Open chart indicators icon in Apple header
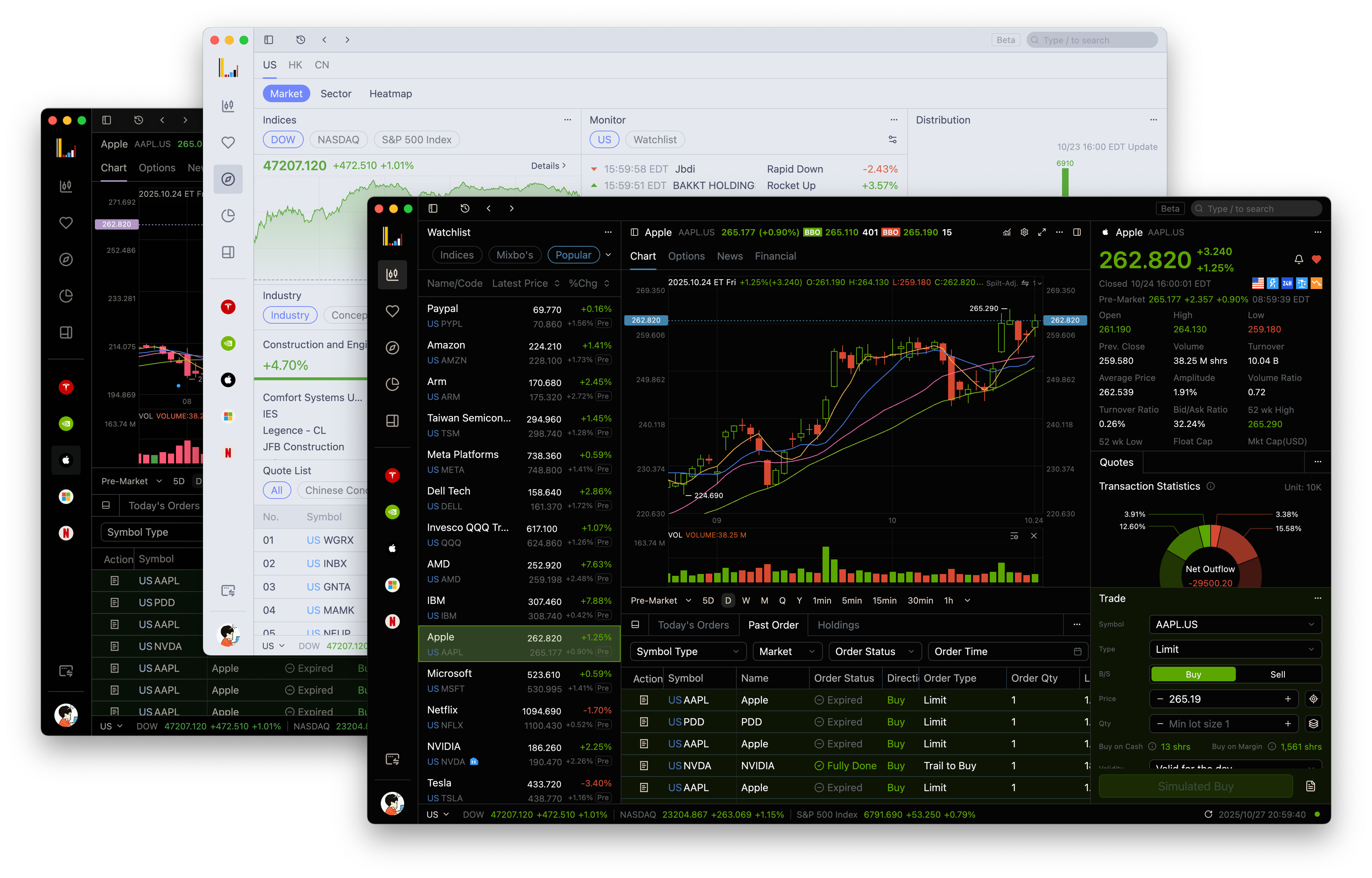 click(x=1007, y=232)
